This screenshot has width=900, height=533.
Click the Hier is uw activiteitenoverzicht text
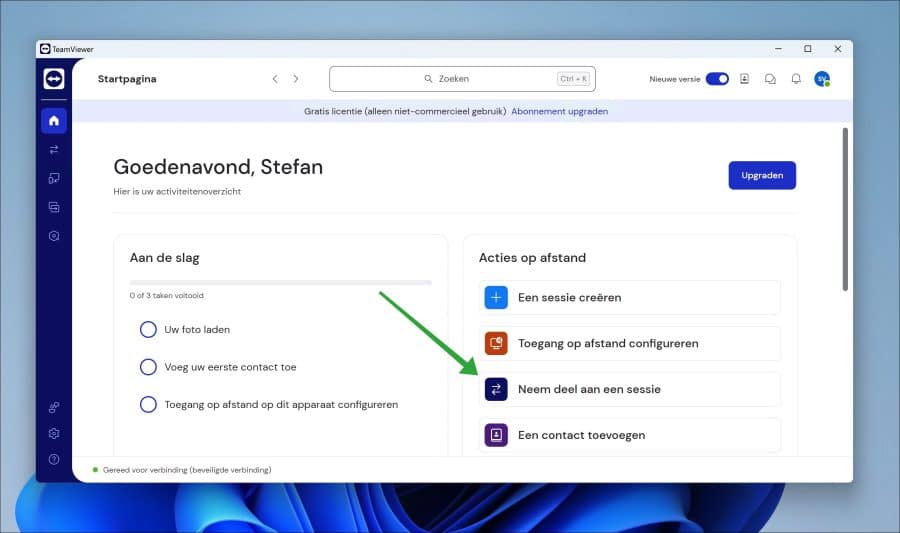pos(177,192)
